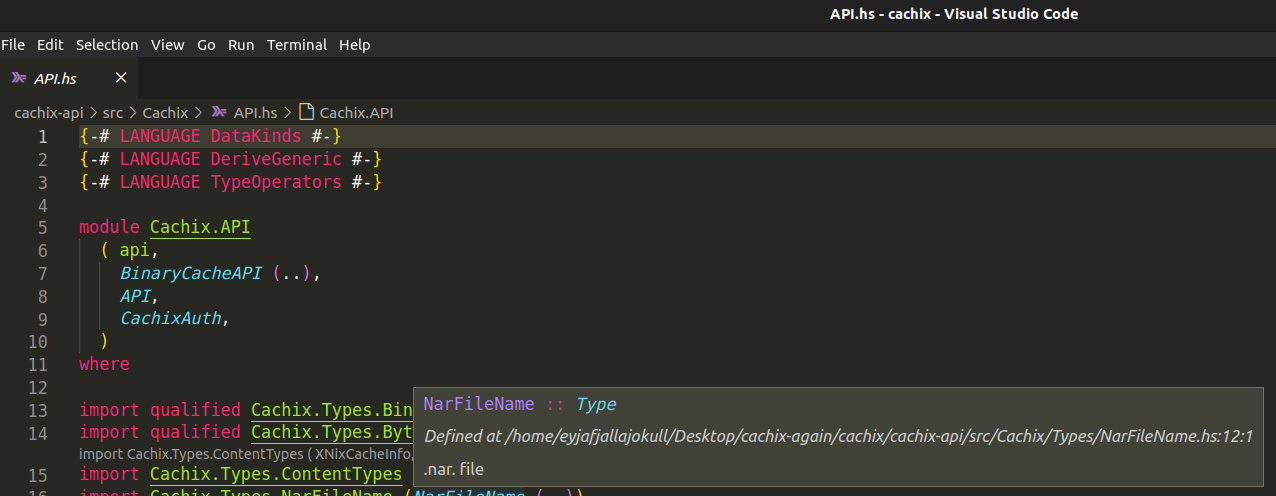Open the Help menu
The image size is (1276, 496).
(x=354, y=45)
